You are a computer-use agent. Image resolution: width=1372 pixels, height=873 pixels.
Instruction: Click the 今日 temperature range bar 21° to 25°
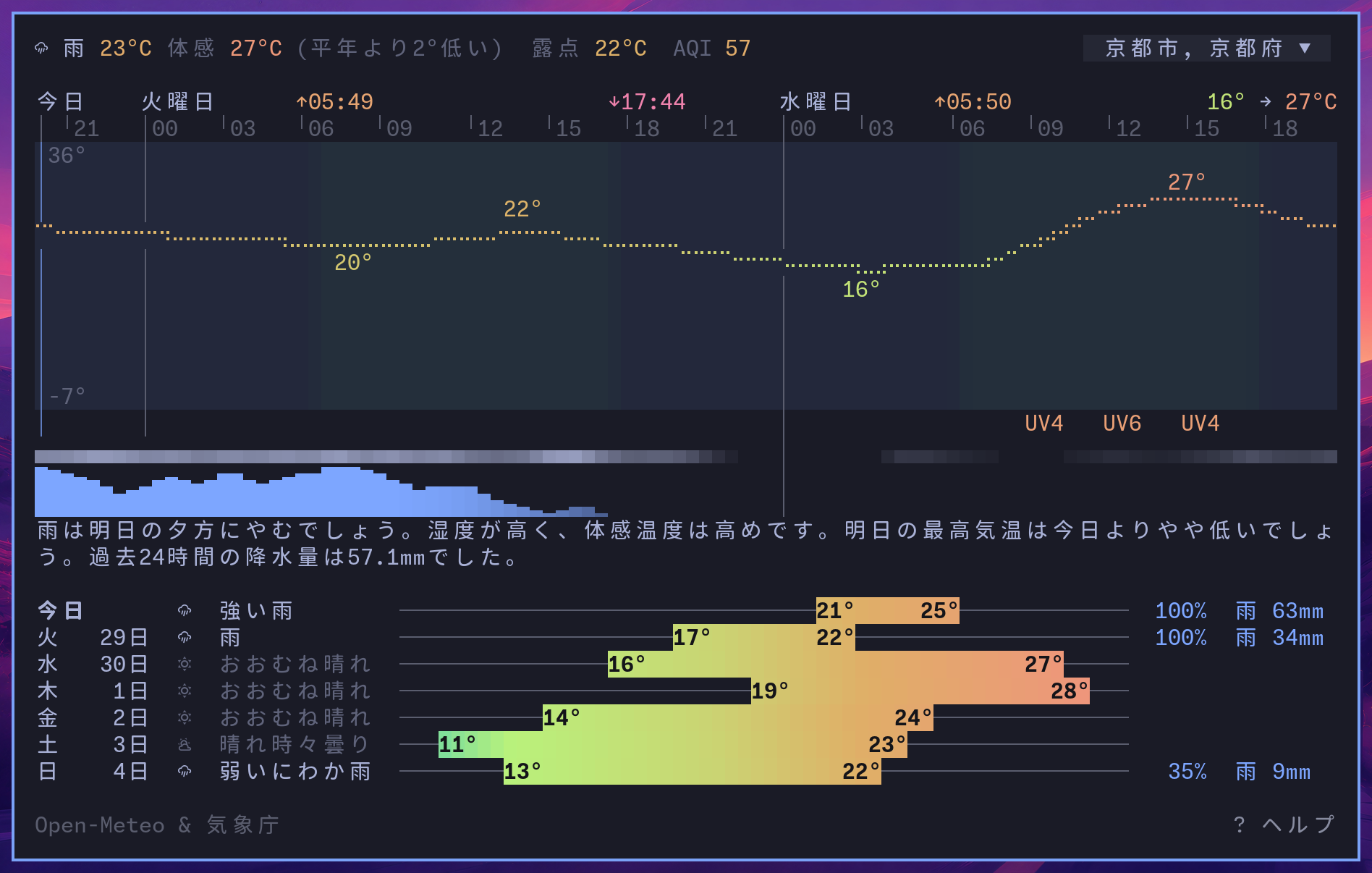(888, 611)
